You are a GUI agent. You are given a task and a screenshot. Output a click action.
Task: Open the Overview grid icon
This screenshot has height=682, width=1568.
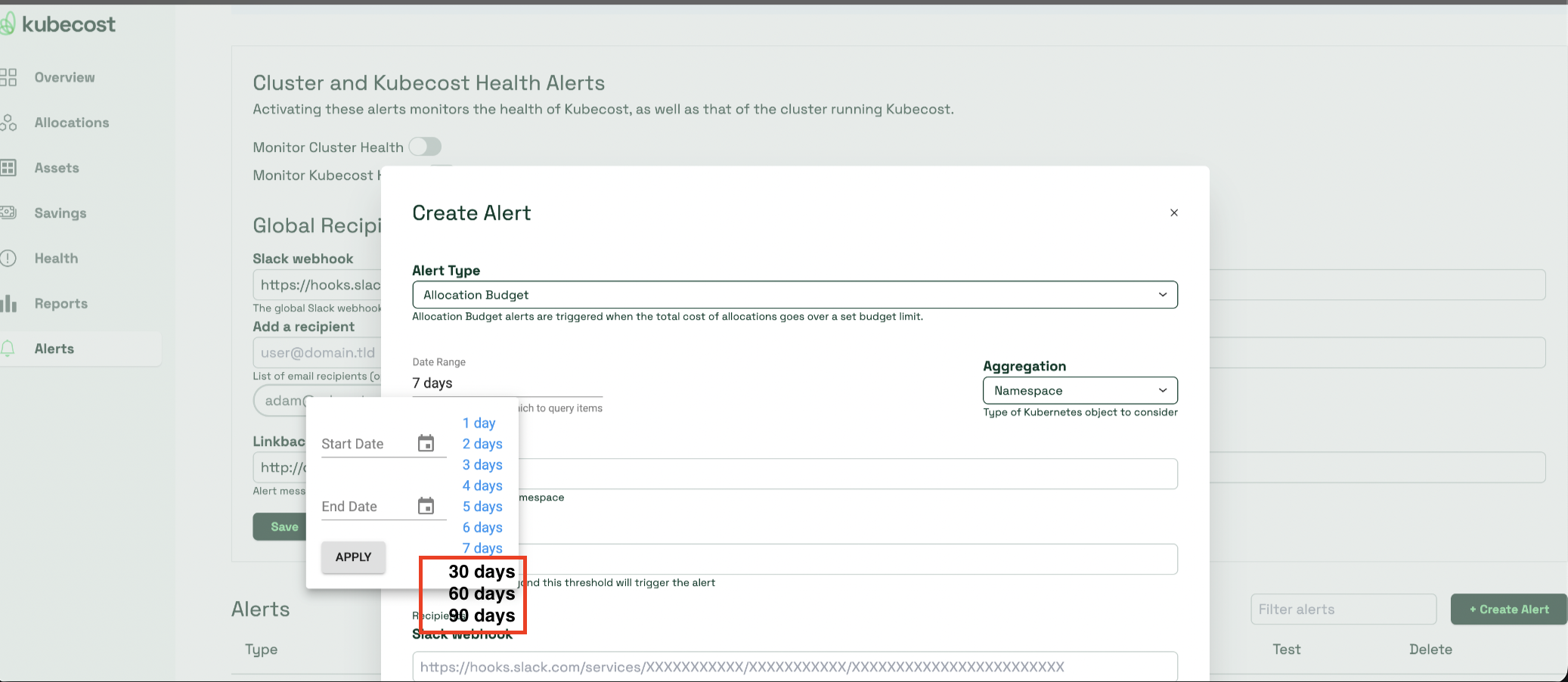coord(8,77)
